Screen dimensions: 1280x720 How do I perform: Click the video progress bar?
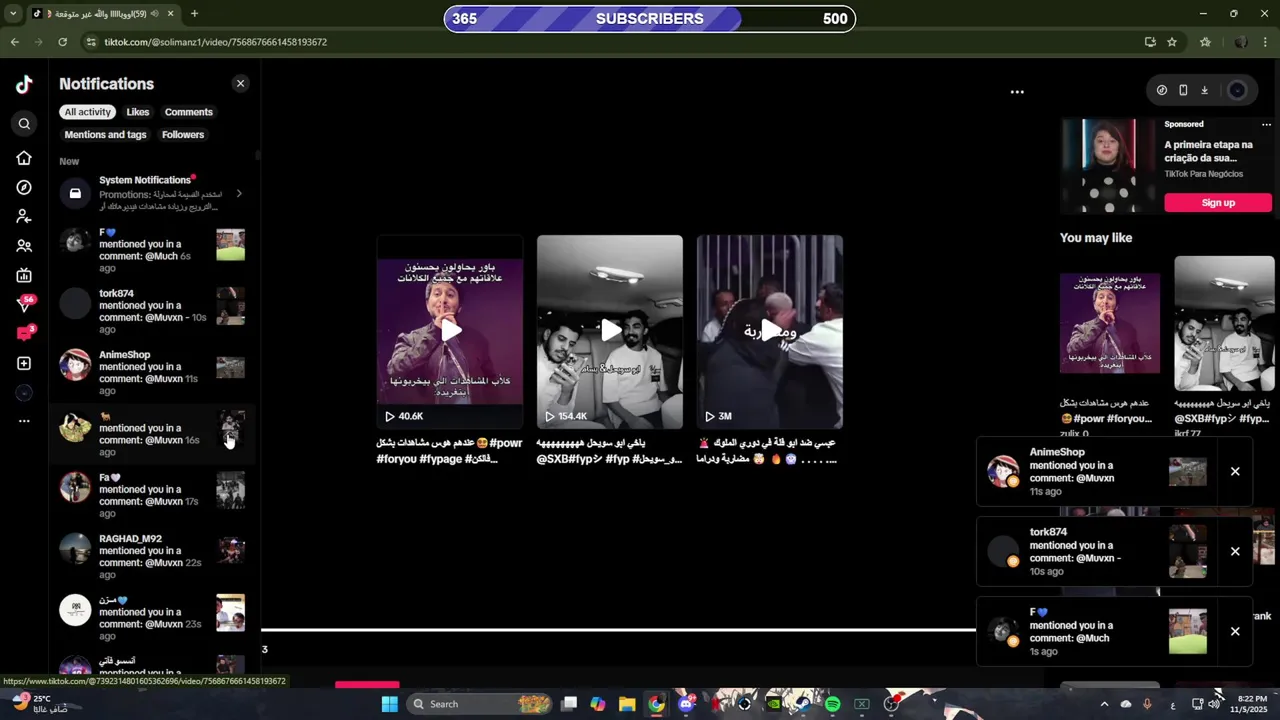[618, 630]
